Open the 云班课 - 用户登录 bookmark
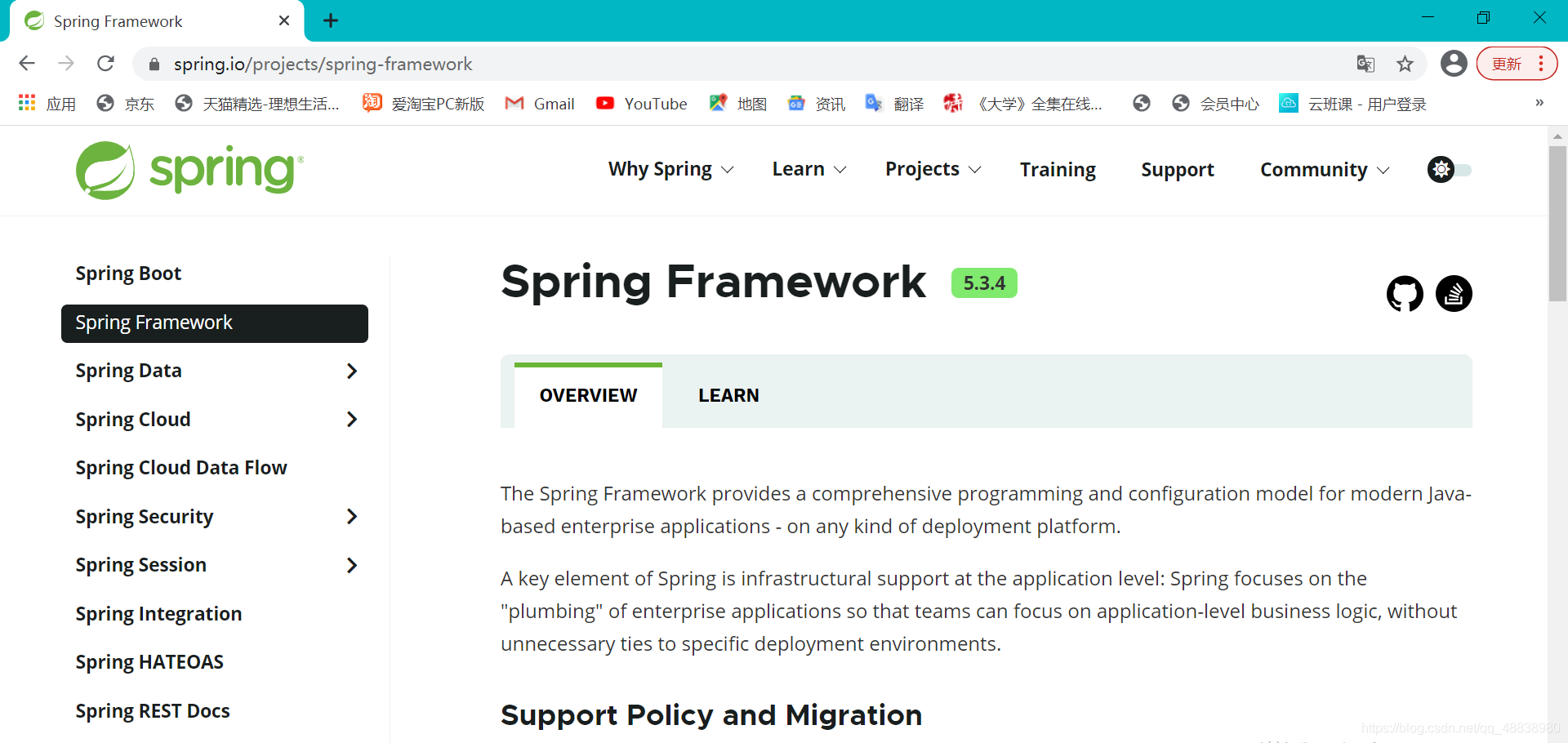 1352,104
